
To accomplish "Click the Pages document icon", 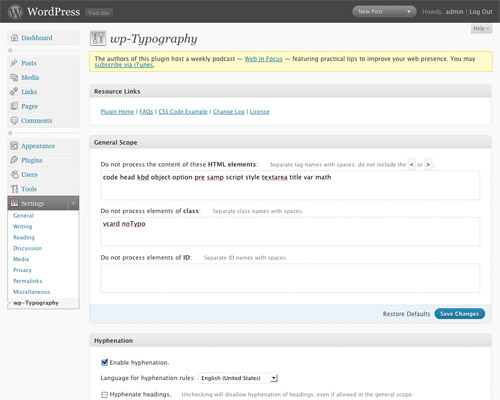I will 14,106.
